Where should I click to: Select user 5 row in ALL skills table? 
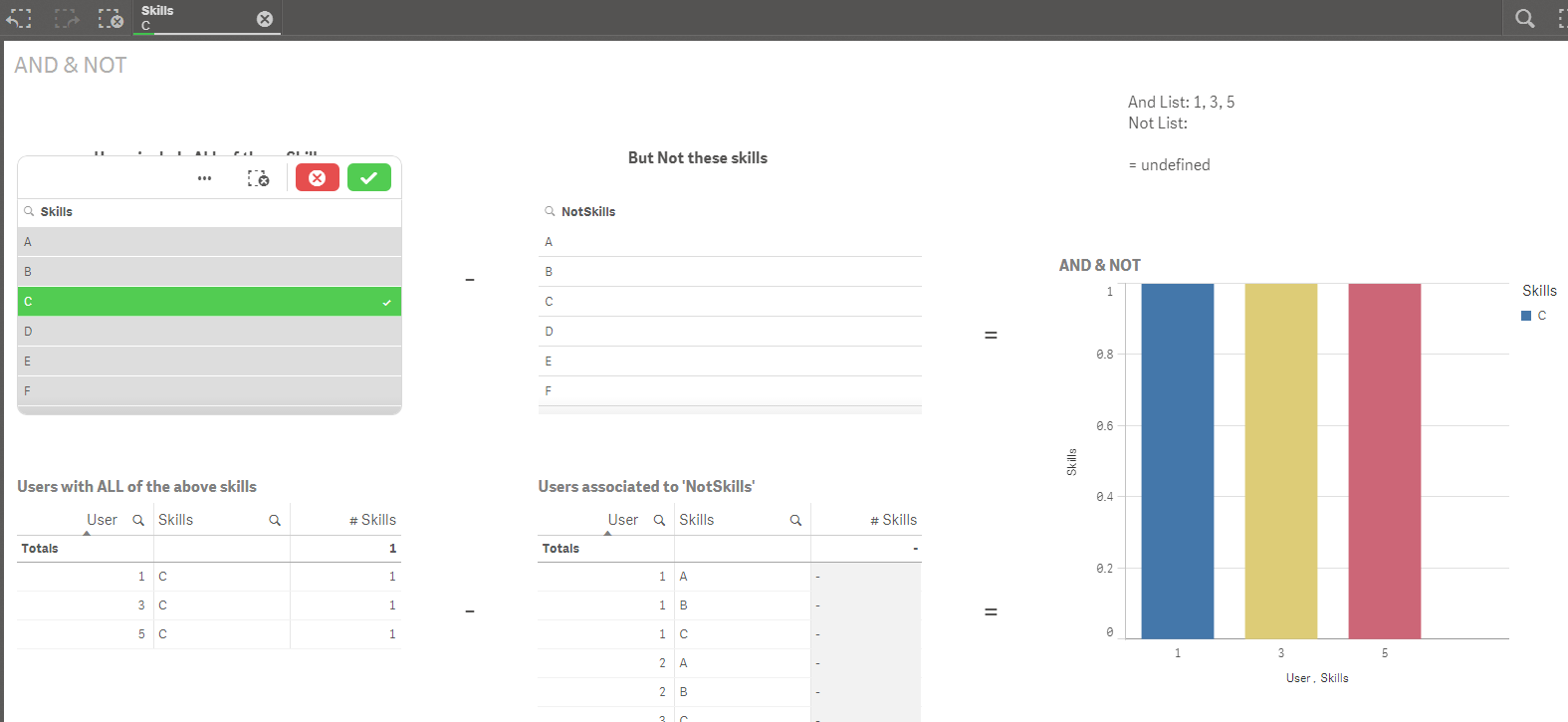click(209, 634)
